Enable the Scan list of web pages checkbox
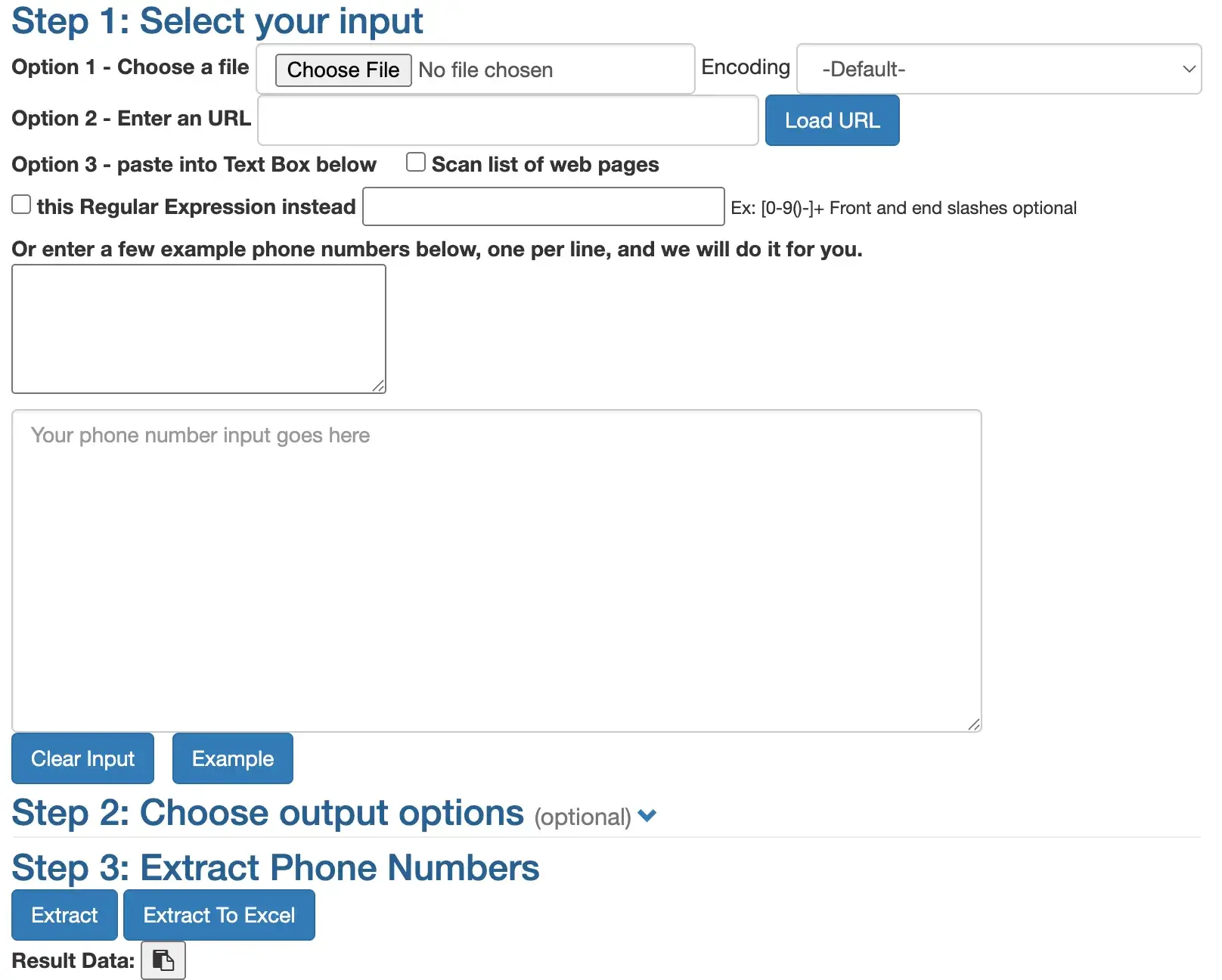This screenshot has width=1222, height=980. (415, 161)
